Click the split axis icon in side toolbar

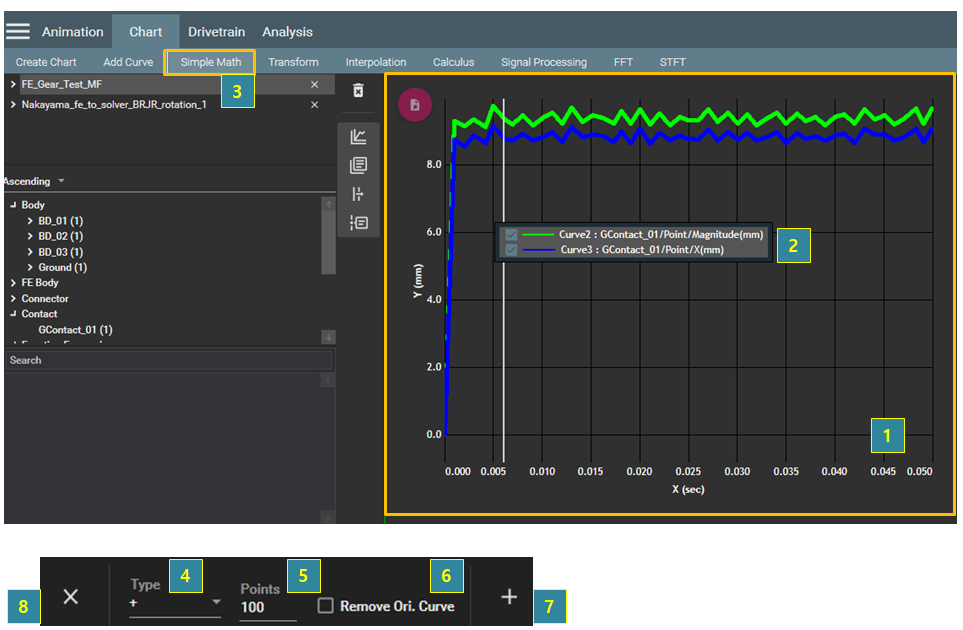coord(358,194)
